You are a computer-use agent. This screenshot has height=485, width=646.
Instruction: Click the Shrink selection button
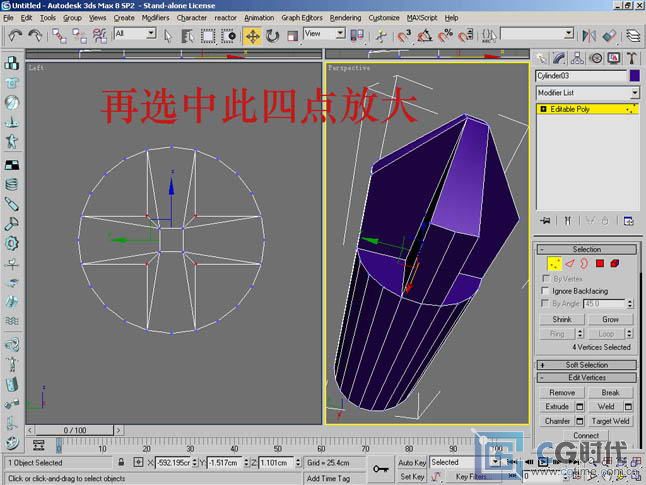(x=562, y=319)
